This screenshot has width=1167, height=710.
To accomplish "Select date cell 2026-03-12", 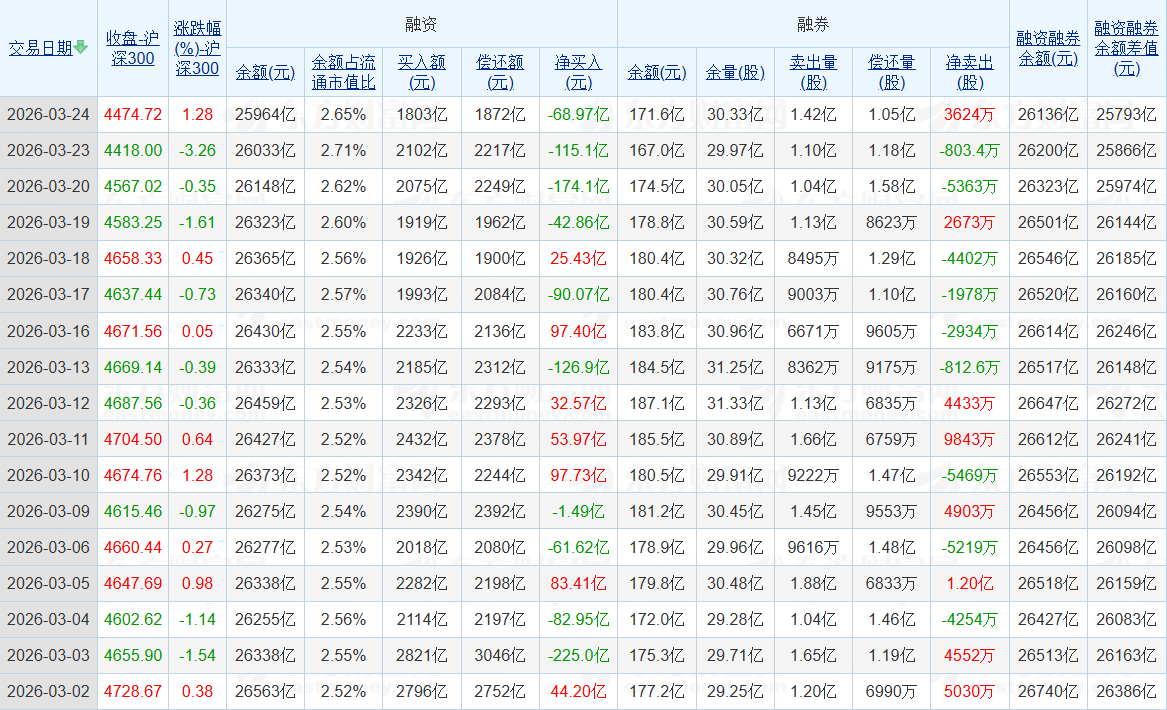I will pyautogui.click(x=48, y=403).
